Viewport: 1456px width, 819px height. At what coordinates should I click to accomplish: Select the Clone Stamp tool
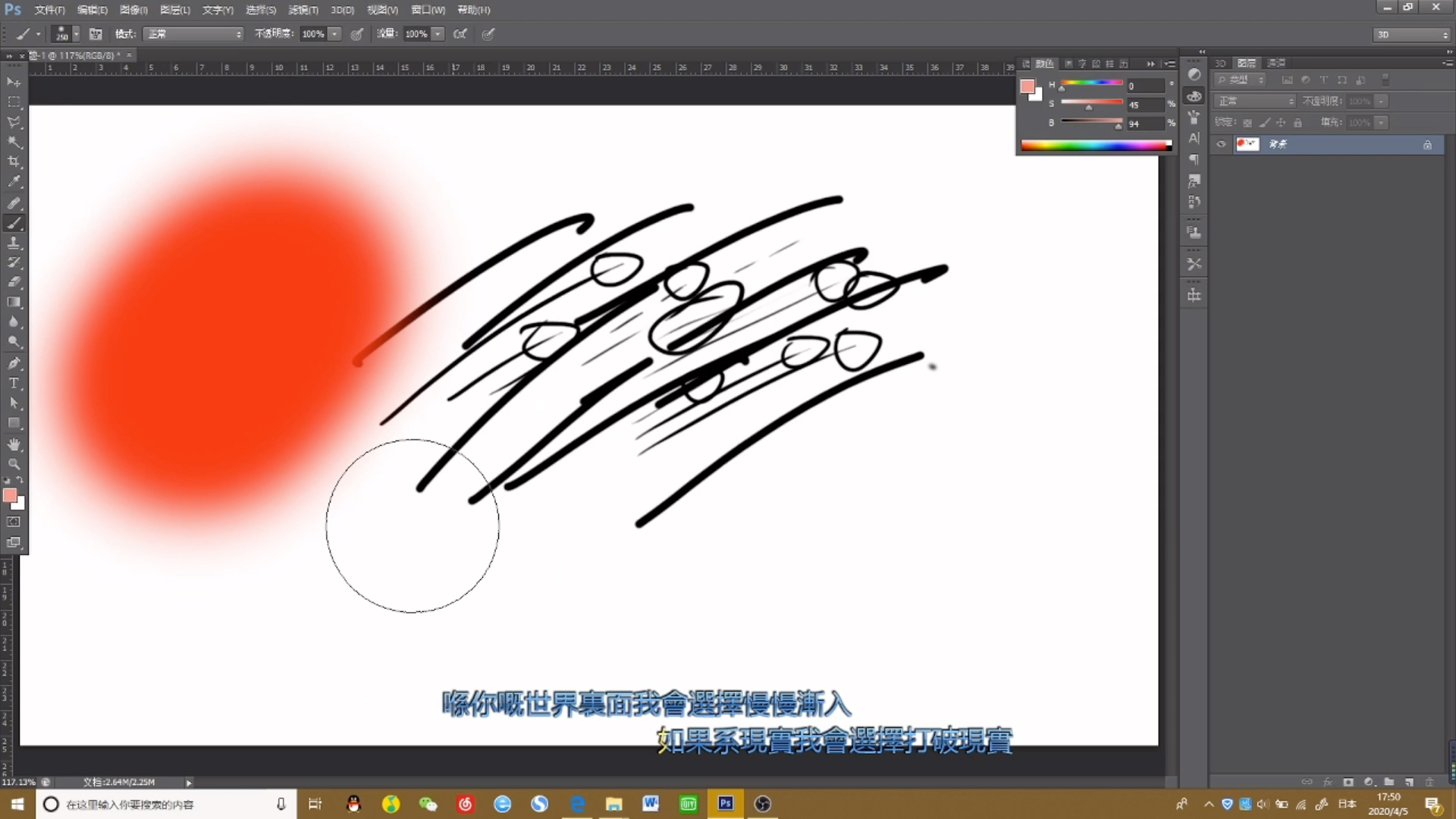click(14, 243)
